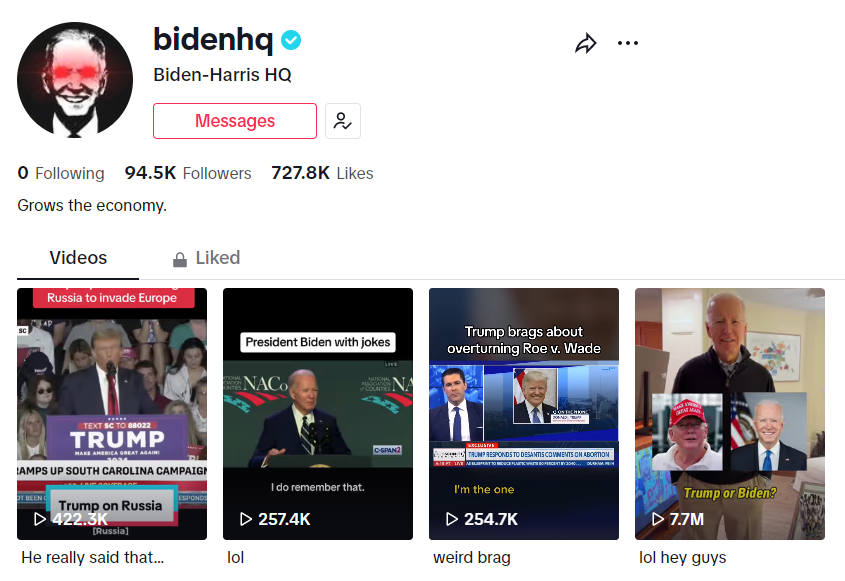This screenshot has width=845, height=581.
Task: Open the Following count link
Action: (61, 173)
